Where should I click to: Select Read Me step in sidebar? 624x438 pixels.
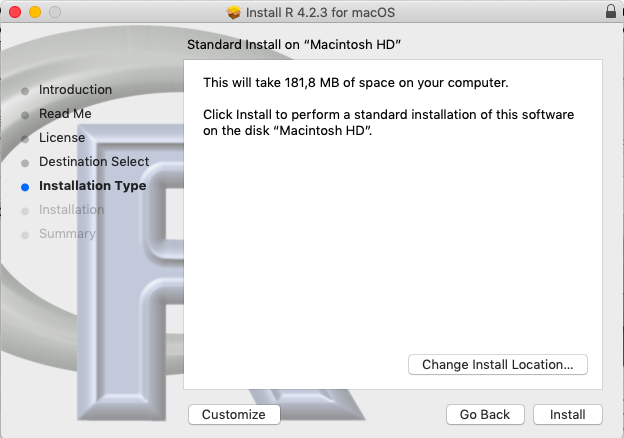pos(65,113)
